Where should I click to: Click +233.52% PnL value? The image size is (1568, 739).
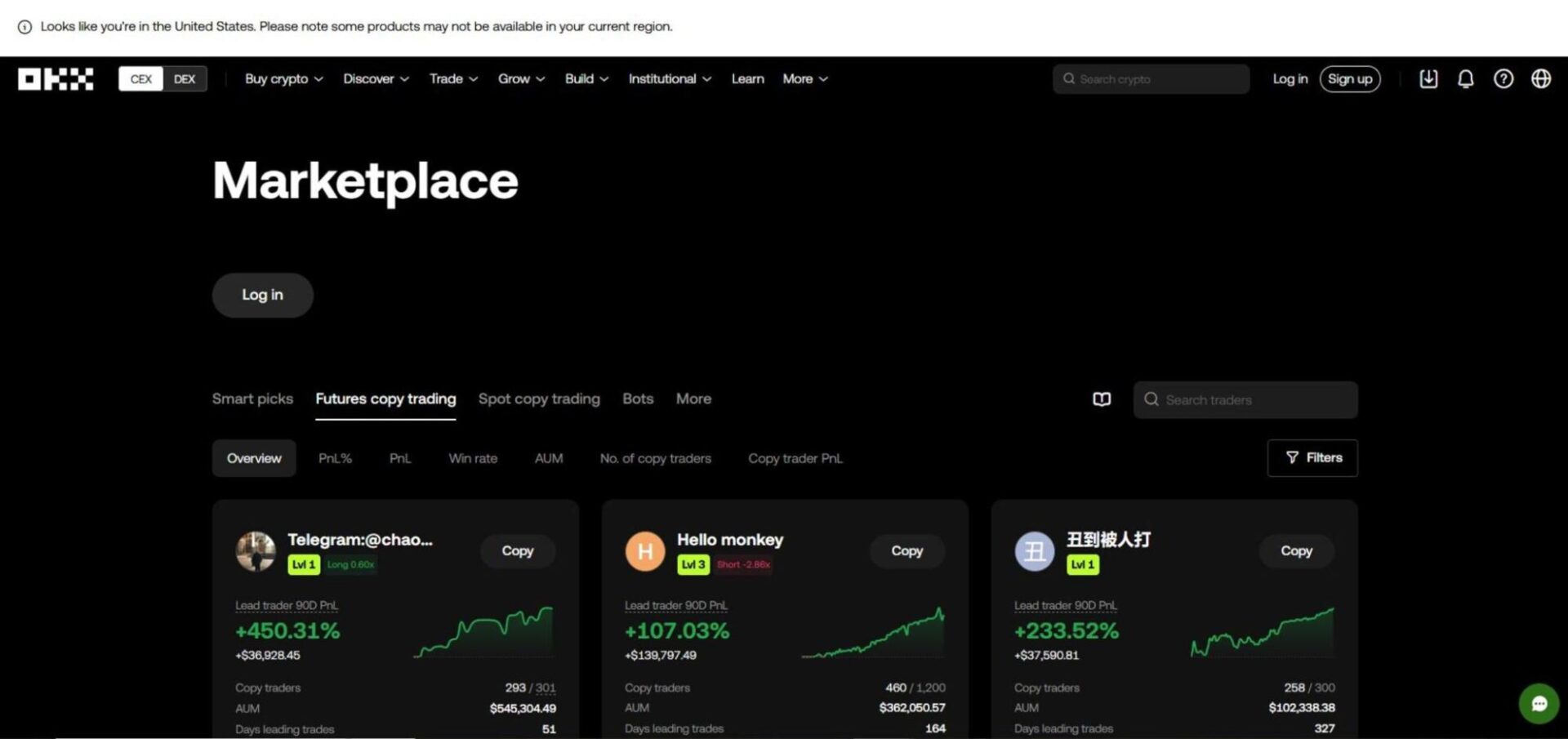point(1067,630)
